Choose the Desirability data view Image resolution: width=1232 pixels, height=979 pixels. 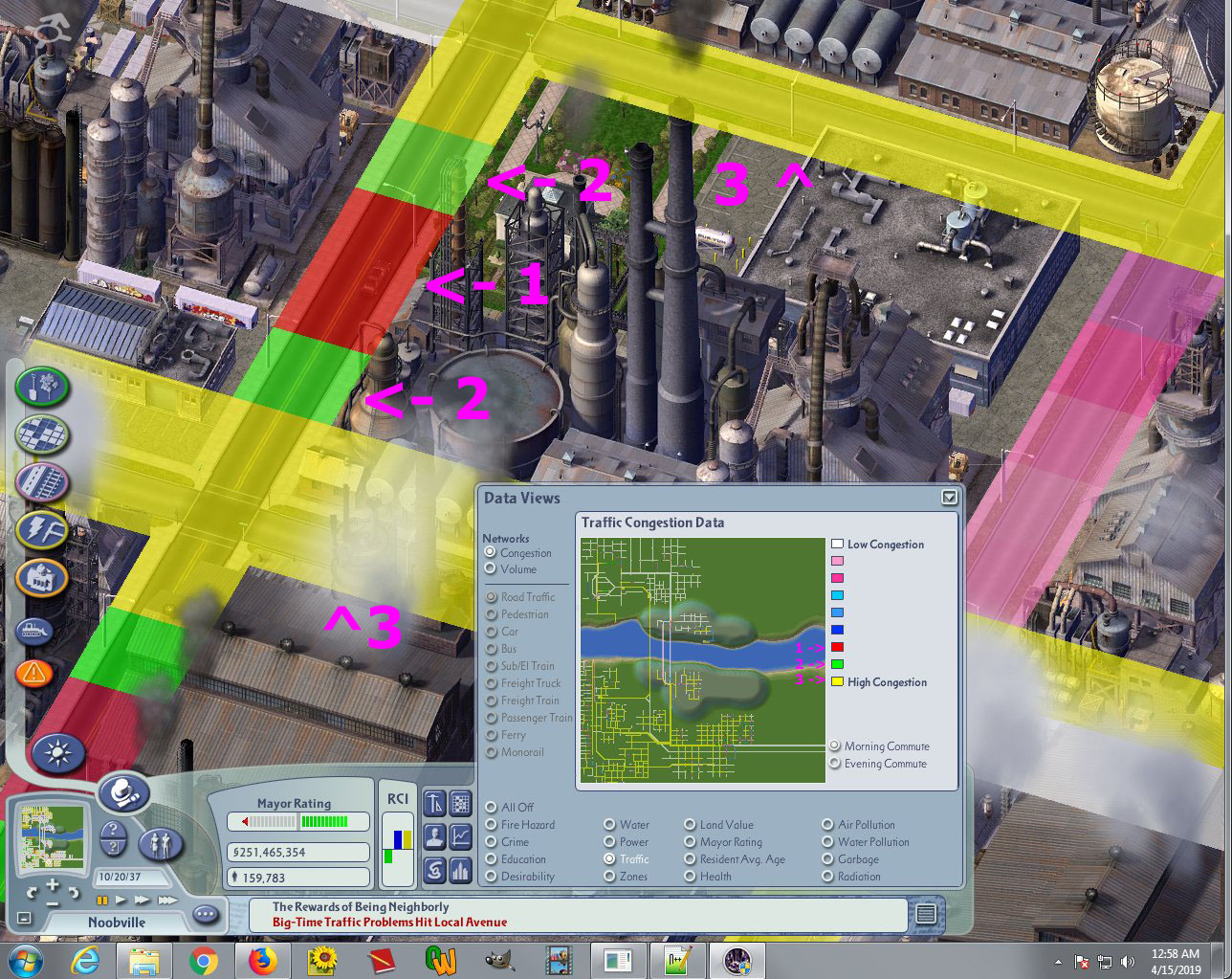[492, 876]
